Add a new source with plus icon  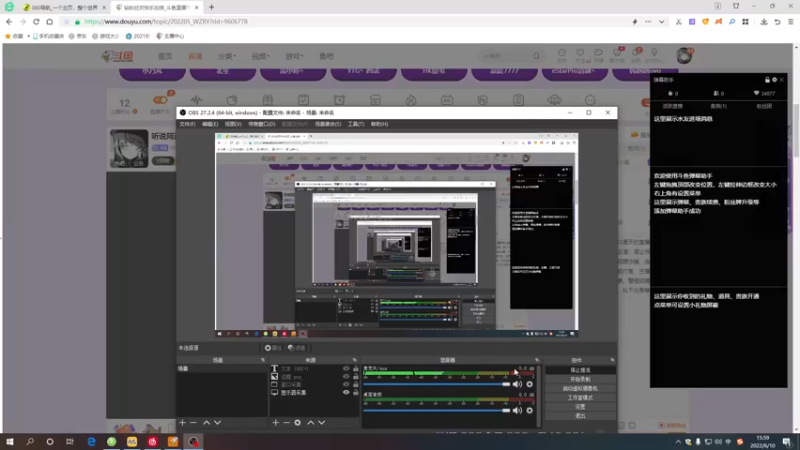pos(276,422)
